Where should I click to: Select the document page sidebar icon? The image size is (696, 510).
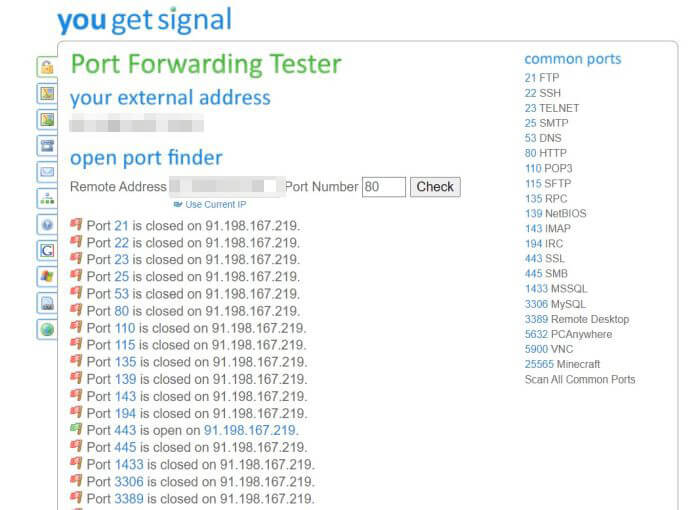click(47, 304)
